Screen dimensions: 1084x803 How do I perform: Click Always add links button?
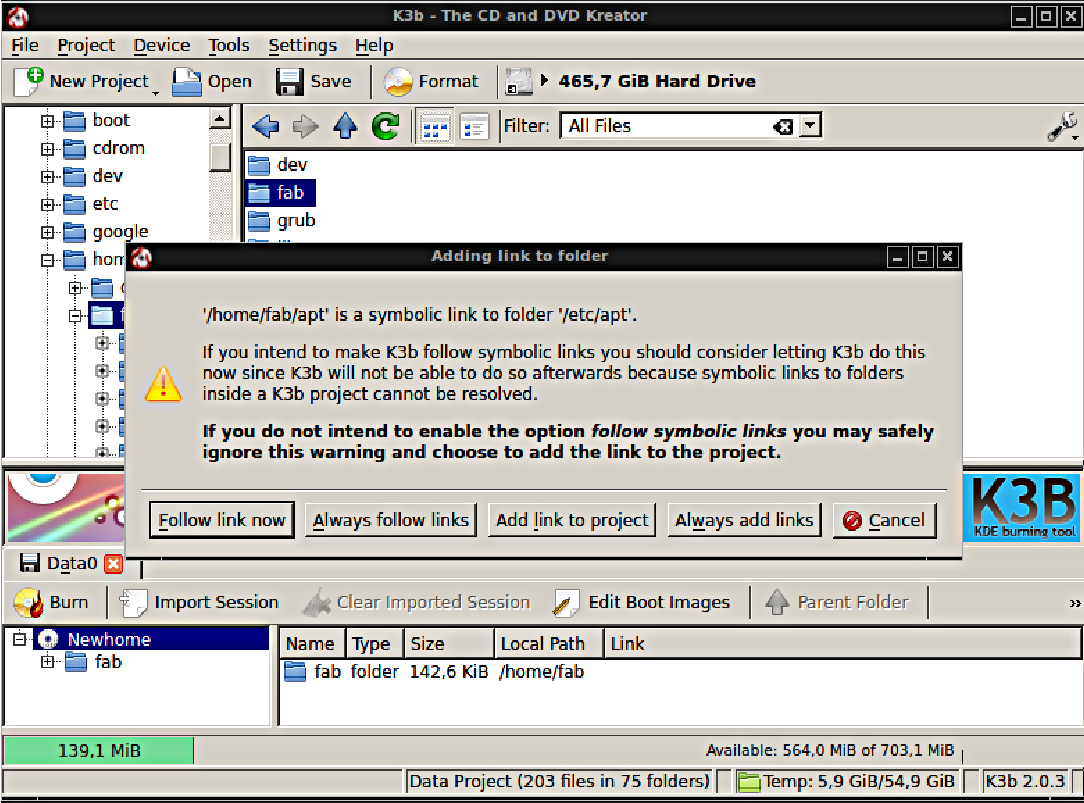click(745, 520)
